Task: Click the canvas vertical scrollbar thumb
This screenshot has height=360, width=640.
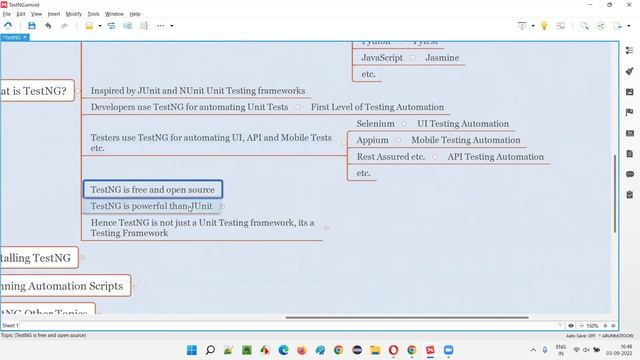Action: tap(615, 194)
